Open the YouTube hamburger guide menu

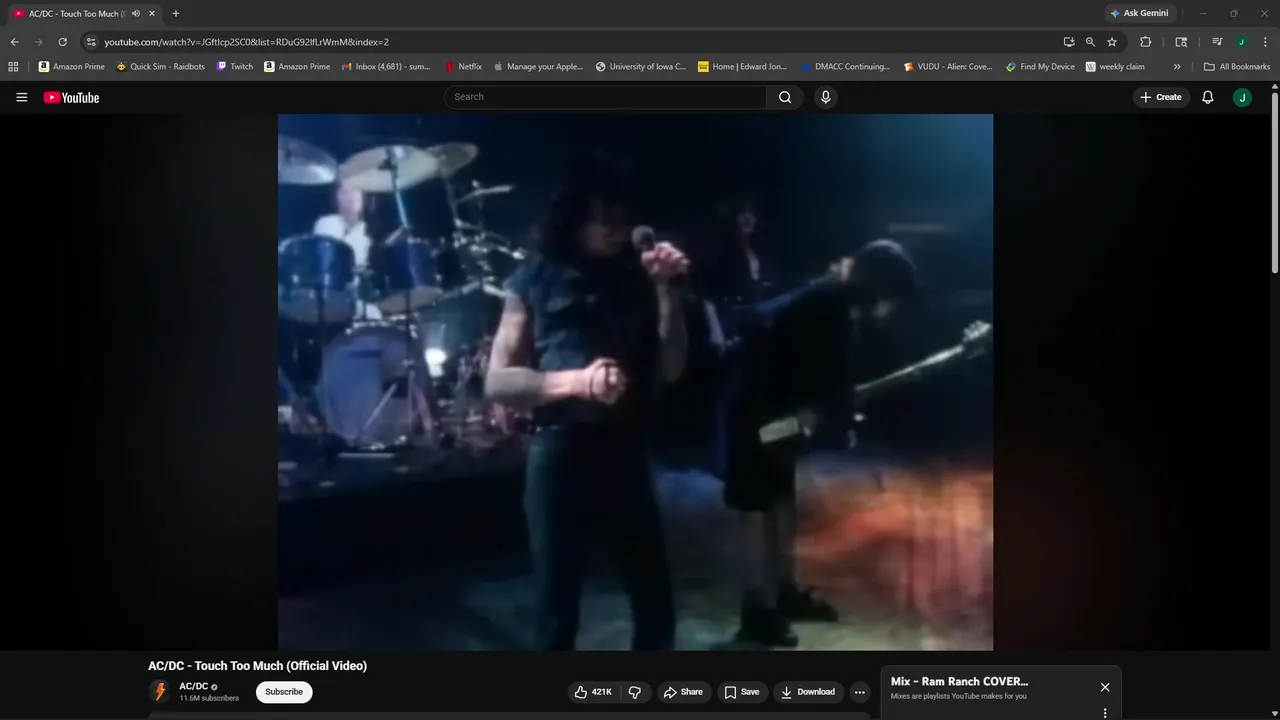(x=22, y=97)
